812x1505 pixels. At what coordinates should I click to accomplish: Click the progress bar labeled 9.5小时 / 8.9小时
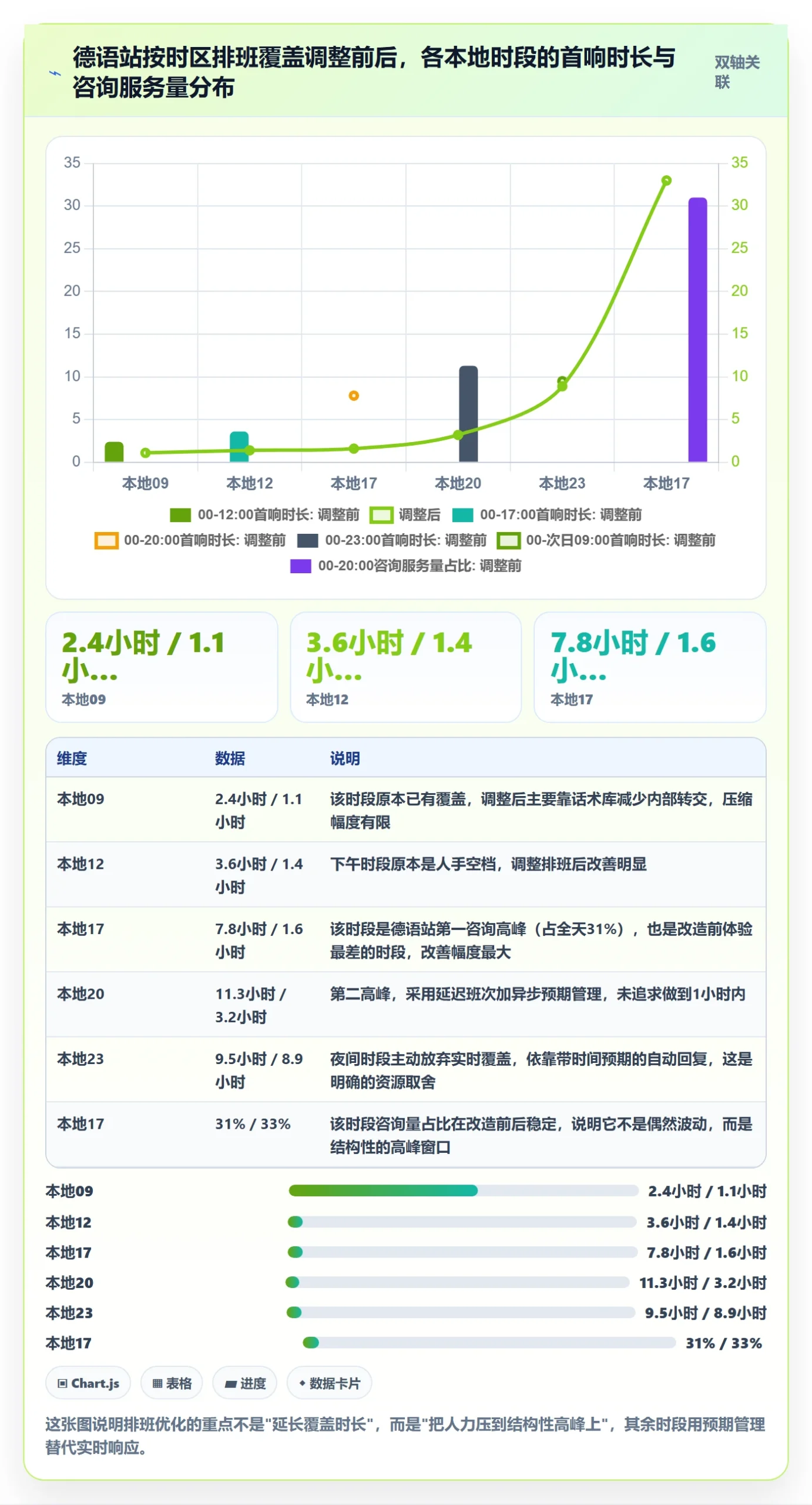pos(461,1312)
